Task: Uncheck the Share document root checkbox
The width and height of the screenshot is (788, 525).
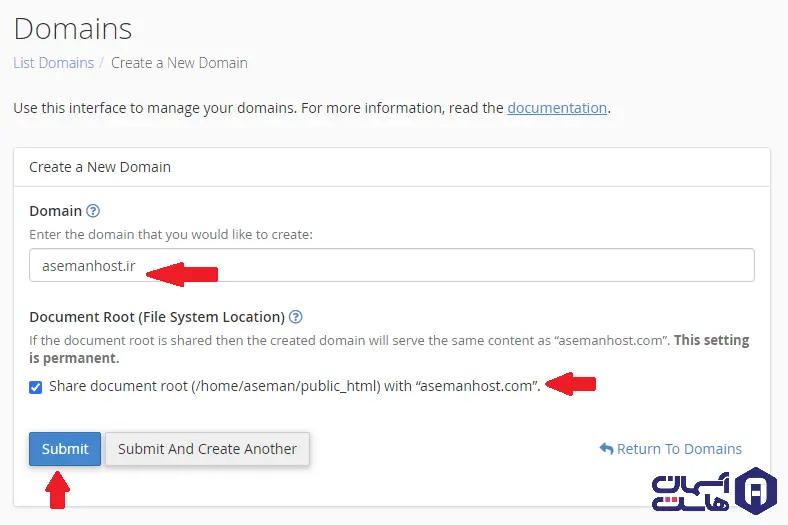Action: point(36,387)
